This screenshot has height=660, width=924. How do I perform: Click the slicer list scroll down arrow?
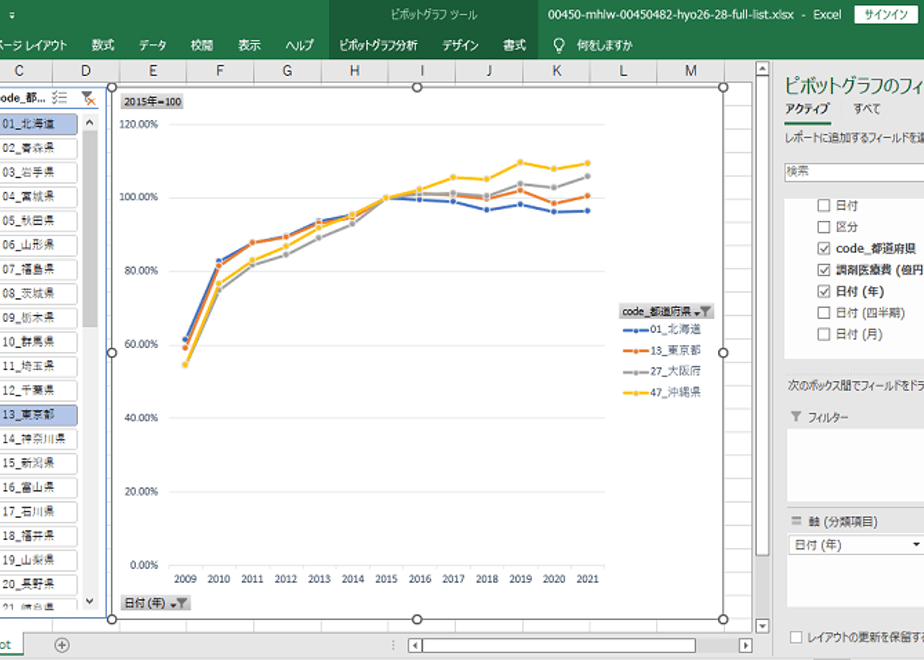coord(90,601)
